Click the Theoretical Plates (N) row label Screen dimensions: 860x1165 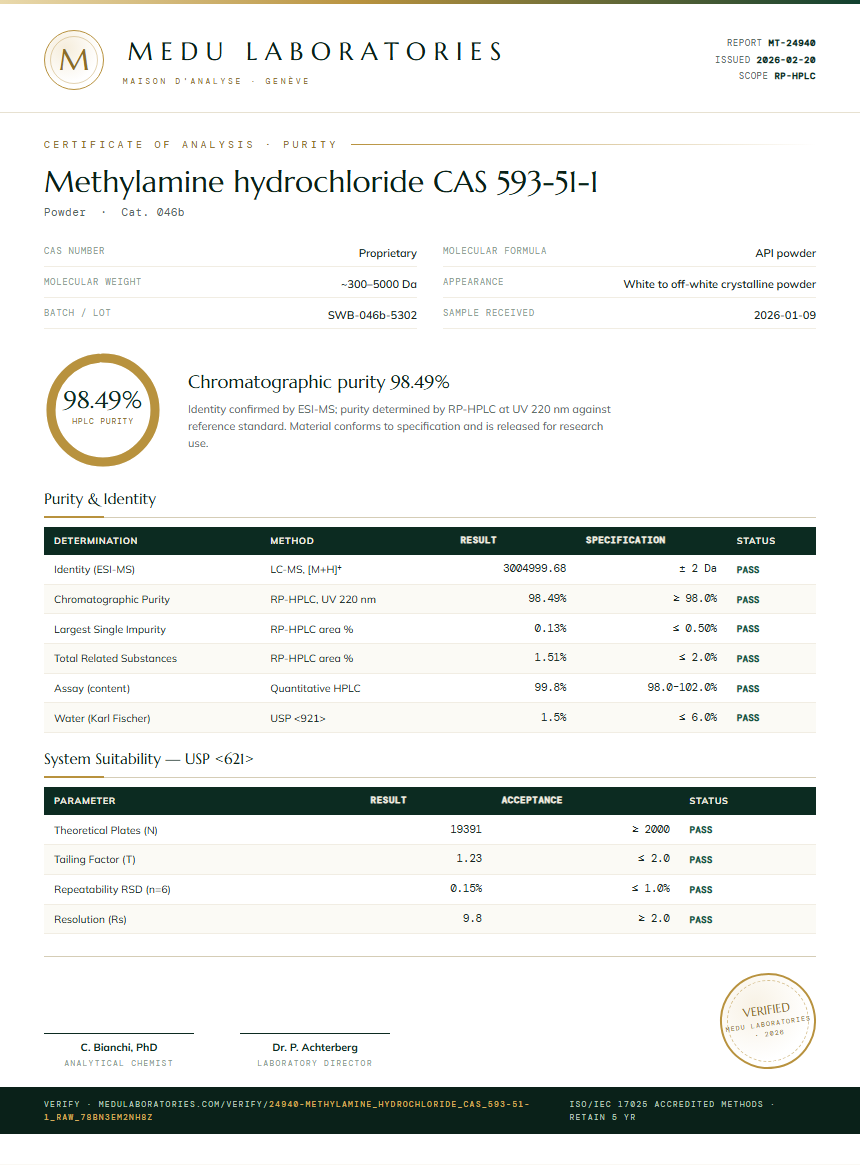106,831
